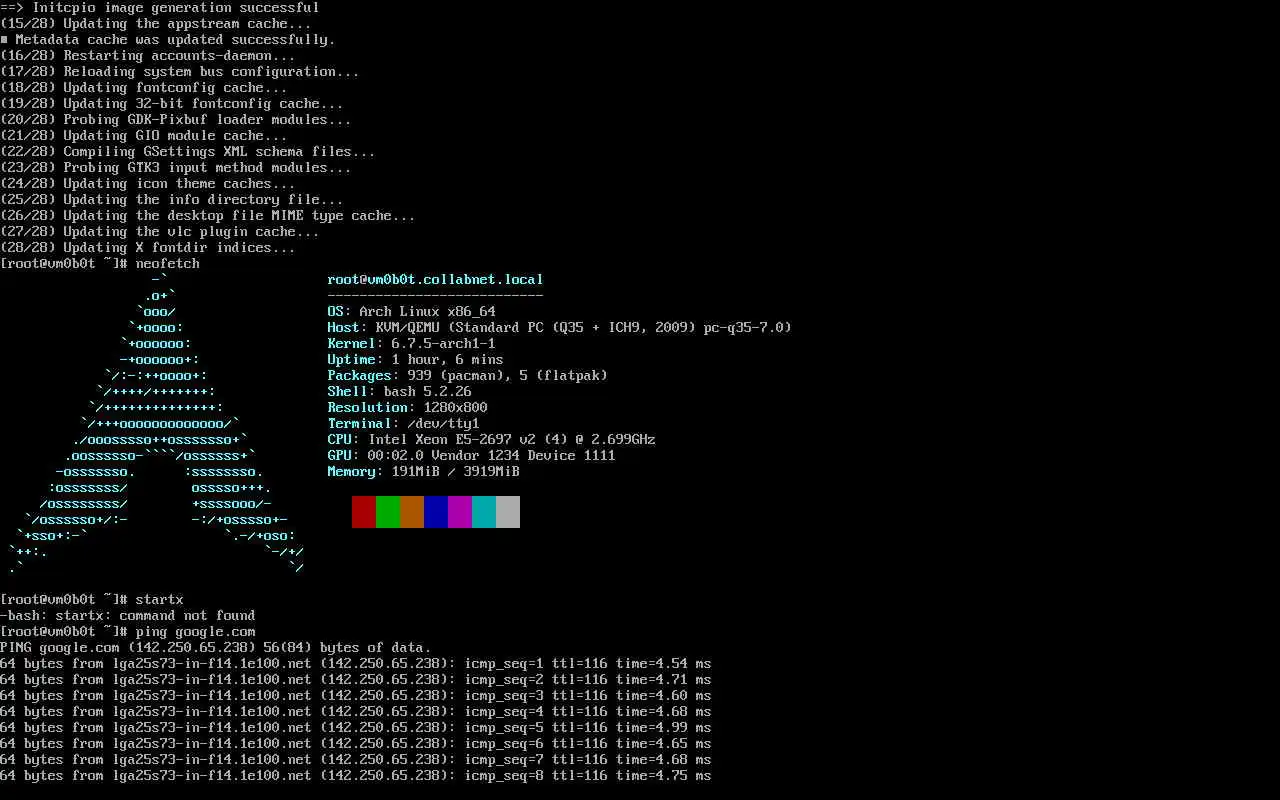Click '(23/28) Probing GTK3 input method modules...' line
Image resolution: width=1280 pixels, height=800 pixels.
pyautogui.click(x=176, y=168)
